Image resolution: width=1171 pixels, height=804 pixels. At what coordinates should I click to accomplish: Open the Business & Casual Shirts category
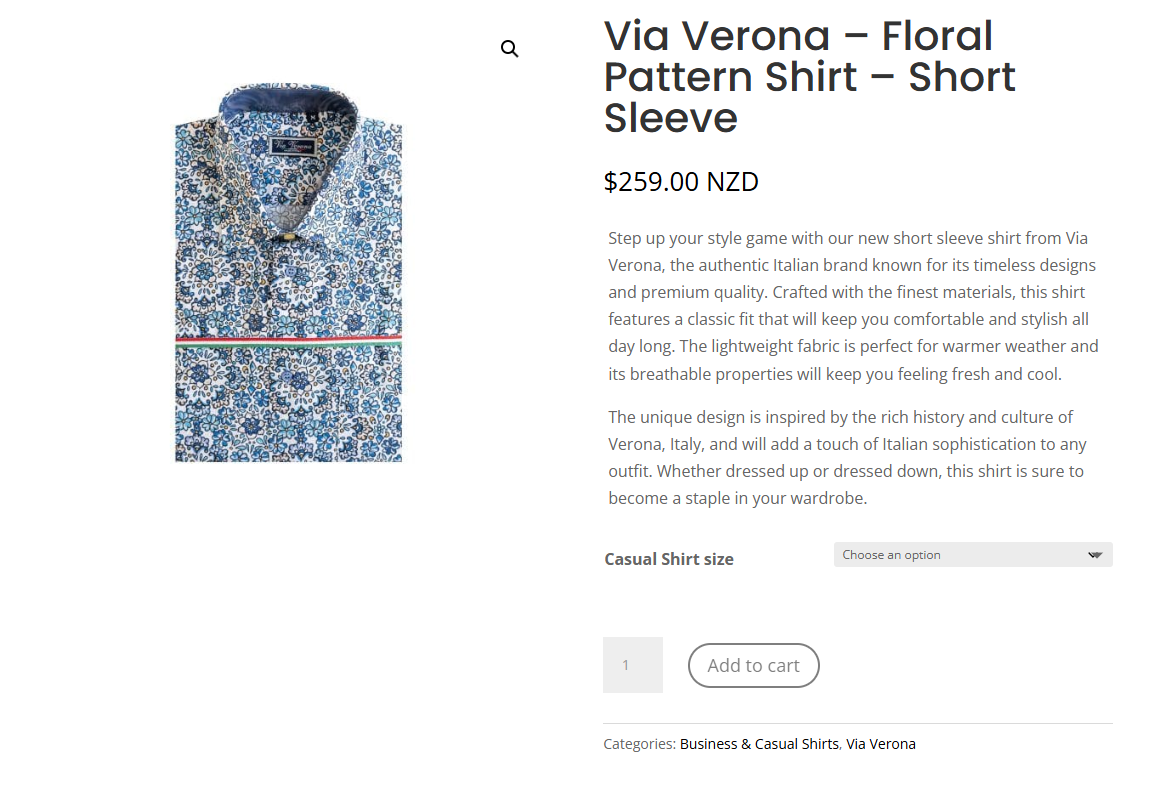tap(759, 744)
